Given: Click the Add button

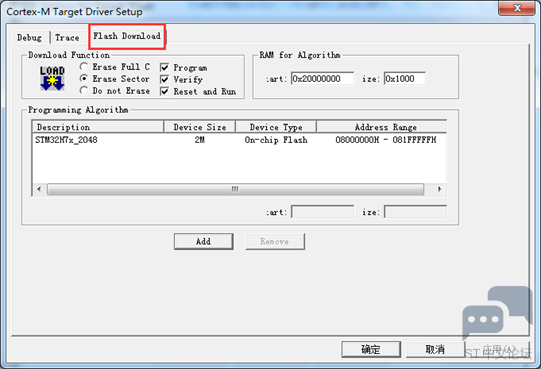Looking at the screenshot, I should tap(204, 241).
